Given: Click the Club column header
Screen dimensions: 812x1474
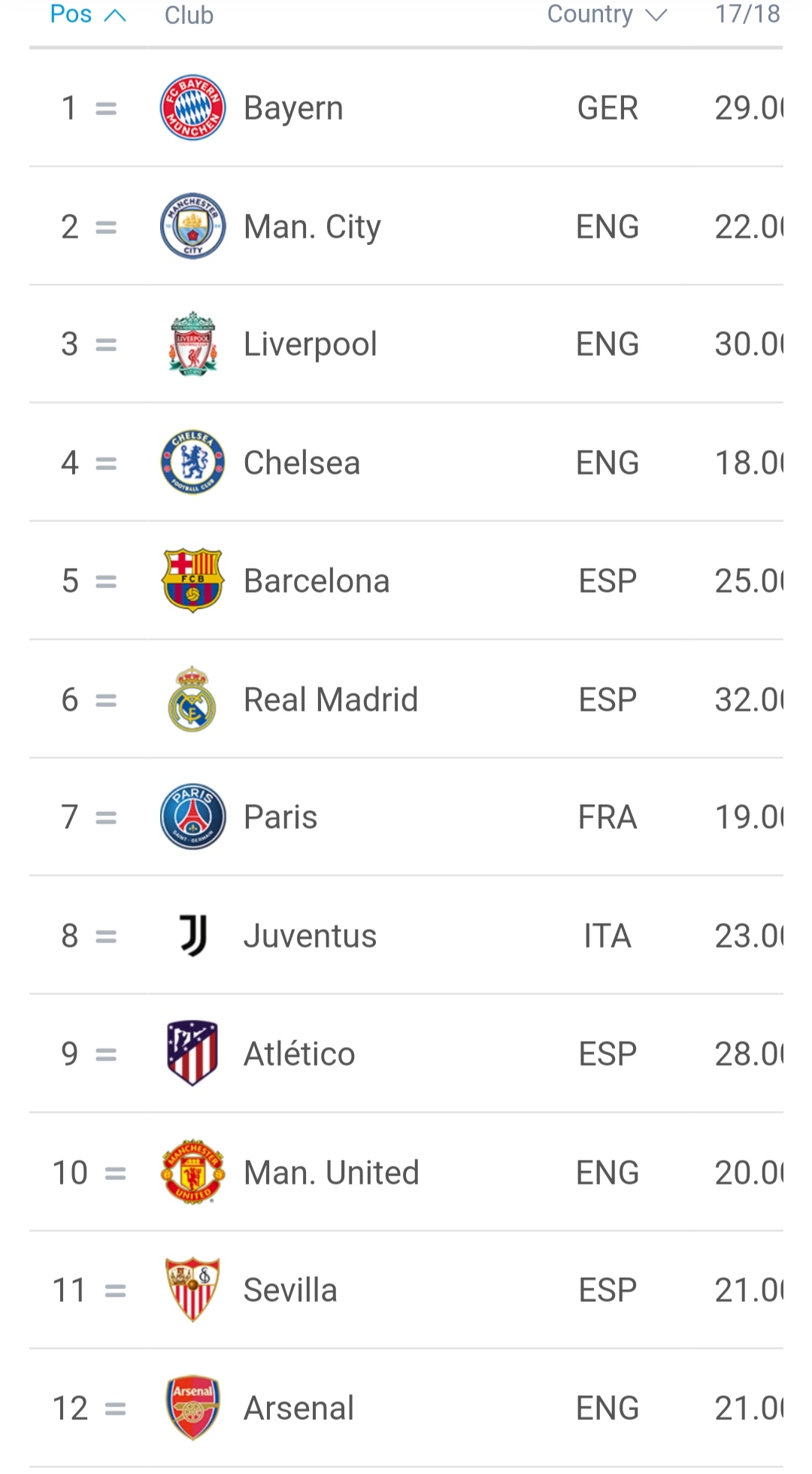Looking at the screenshot, I should (189, 15).
